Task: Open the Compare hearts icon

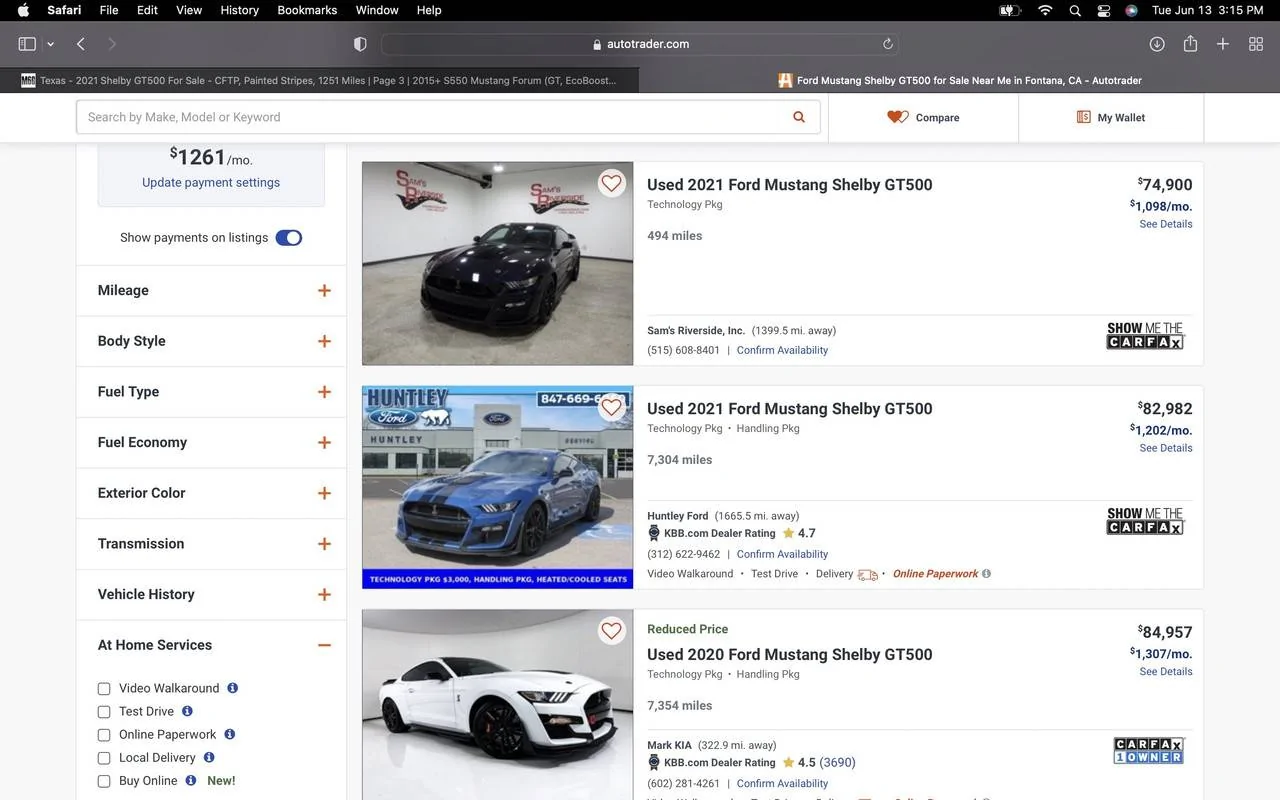Action: [x=898, y=117]
